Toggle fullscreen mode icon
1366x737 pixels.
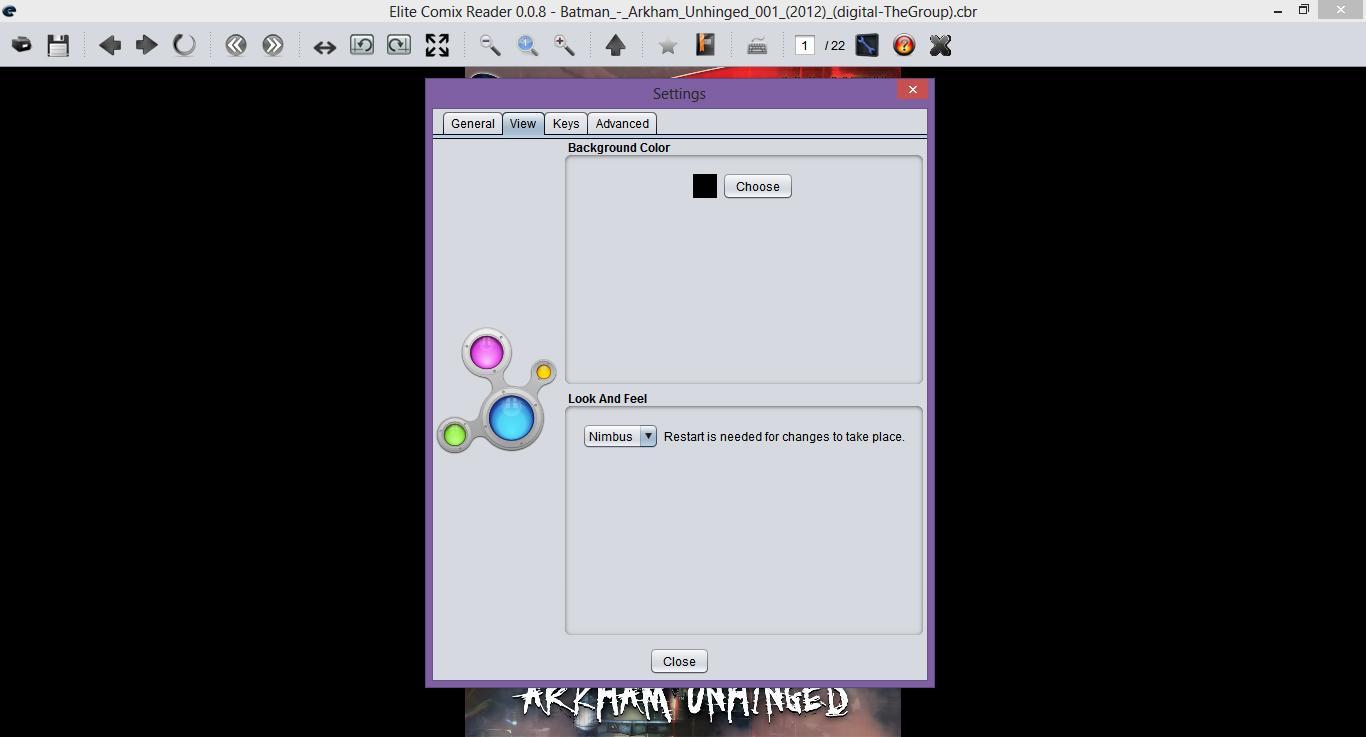(437, 45)
